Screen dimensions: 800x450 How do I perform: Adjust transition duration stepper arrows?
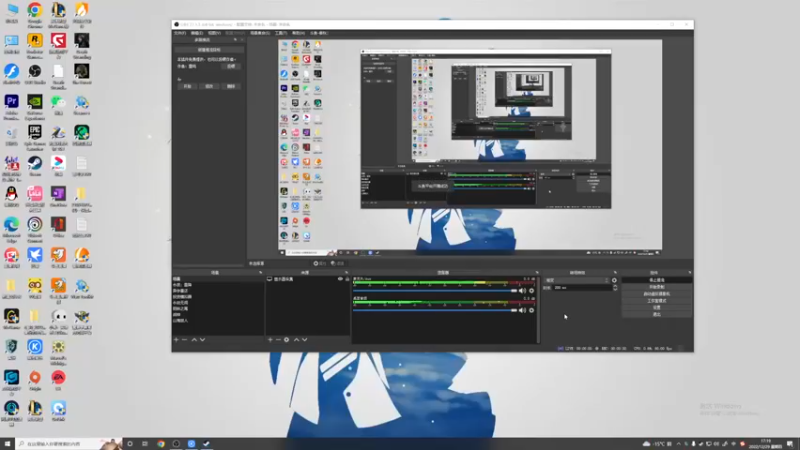click(x=615, y=288)
